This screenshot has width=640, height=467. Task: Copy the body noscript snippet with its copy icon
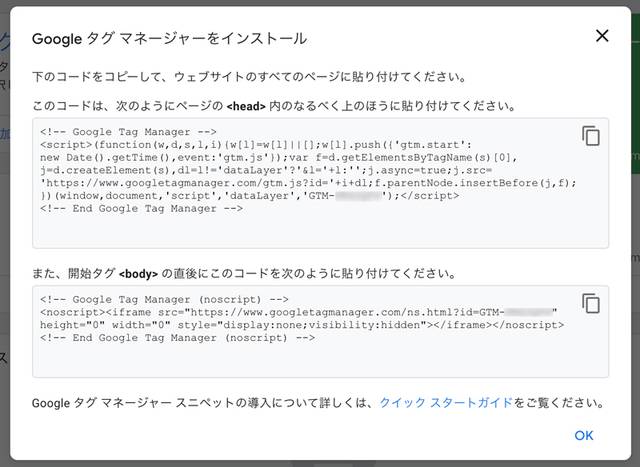pyautogui.click(x=591, y=303)
